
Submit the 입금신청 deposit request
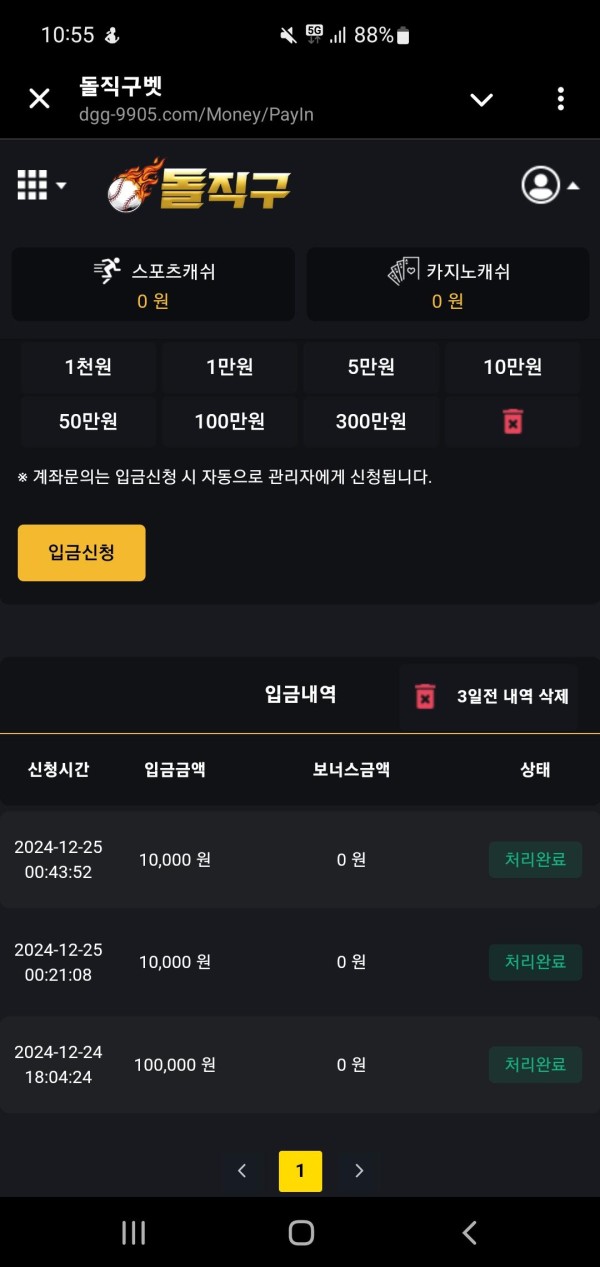coord(82,552)
